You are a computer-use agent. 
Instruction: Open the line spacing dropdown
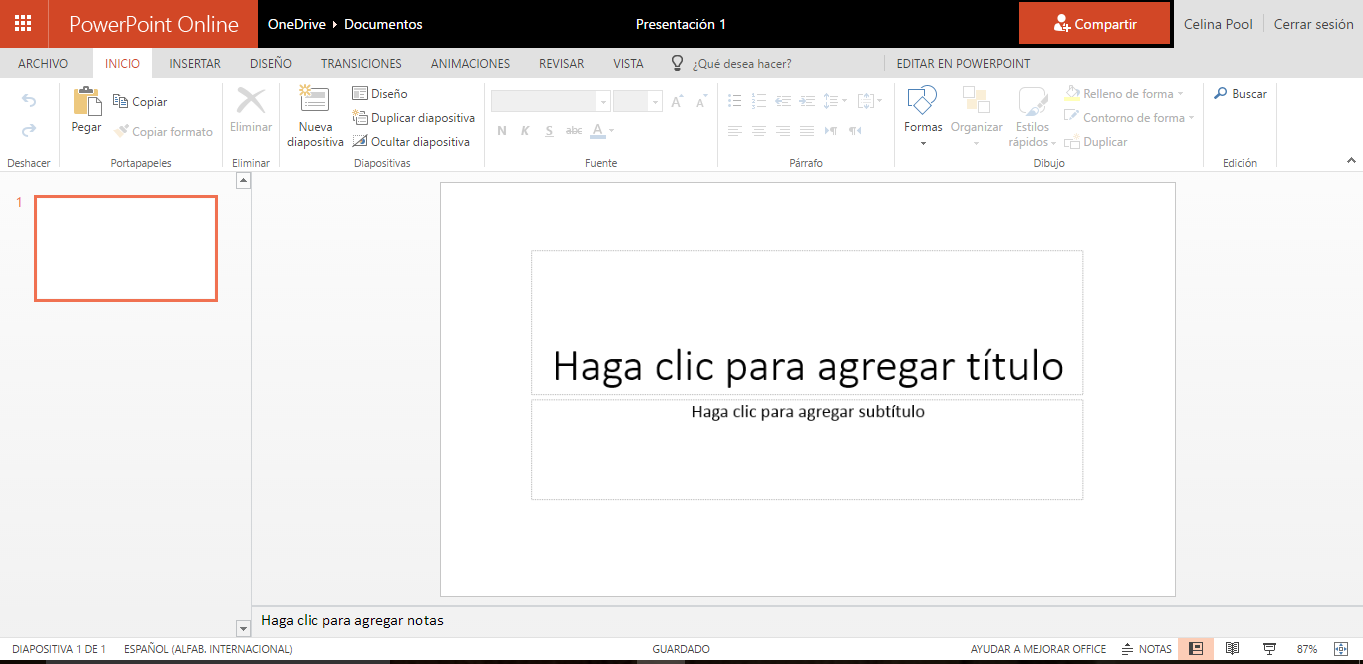(x=835, y=101)
